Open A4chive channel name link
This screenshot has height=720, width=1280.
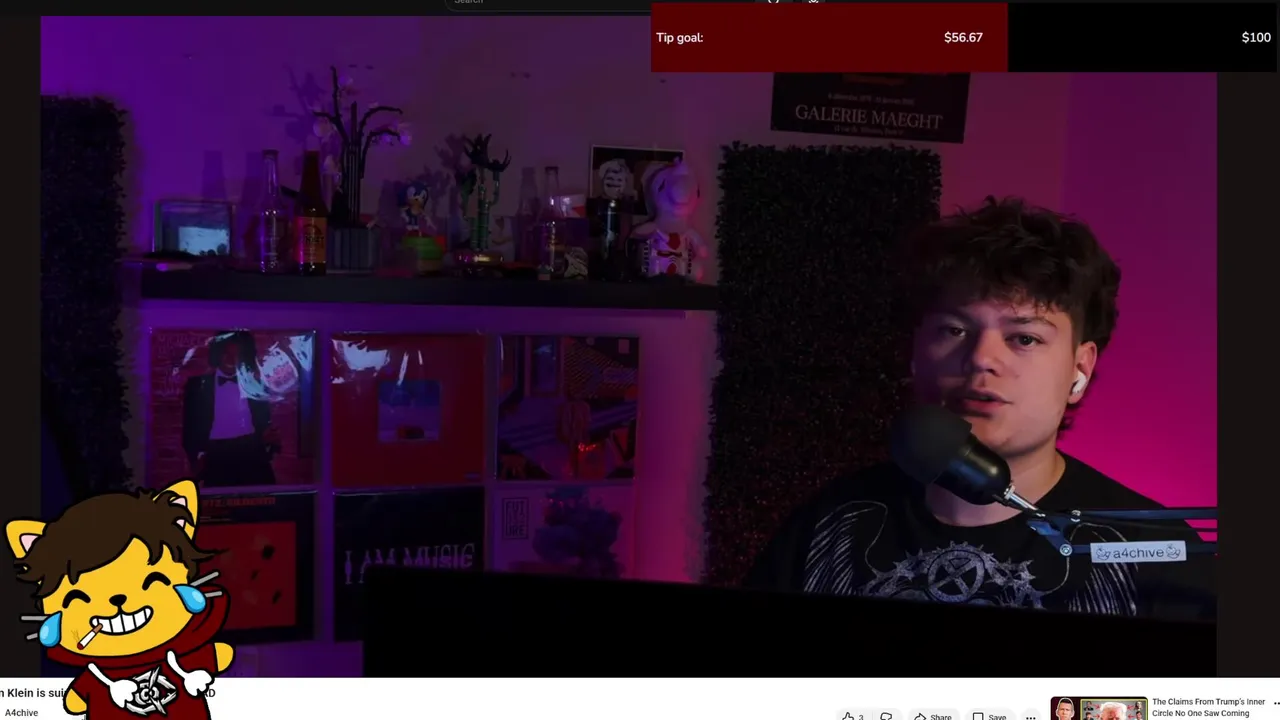pyautogui.click(x=21, y=713)
